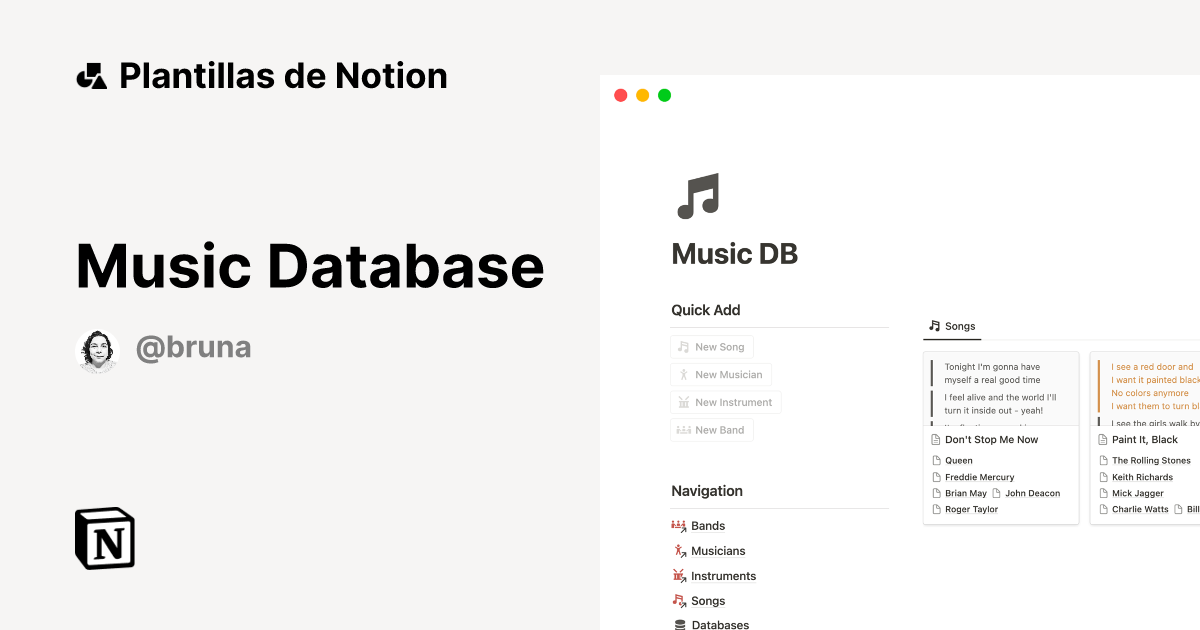Click the Notion logo at bottom left

105,538
